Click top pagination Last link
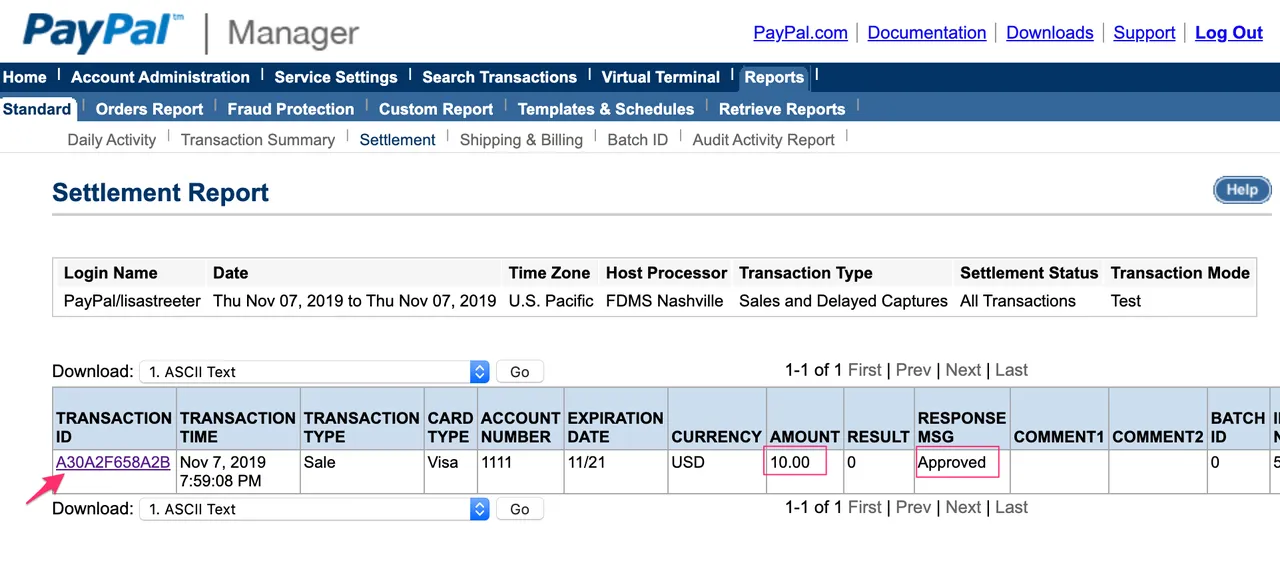Image resolution: width=1280 pixels, height=573 pixels. [1011, 370]
